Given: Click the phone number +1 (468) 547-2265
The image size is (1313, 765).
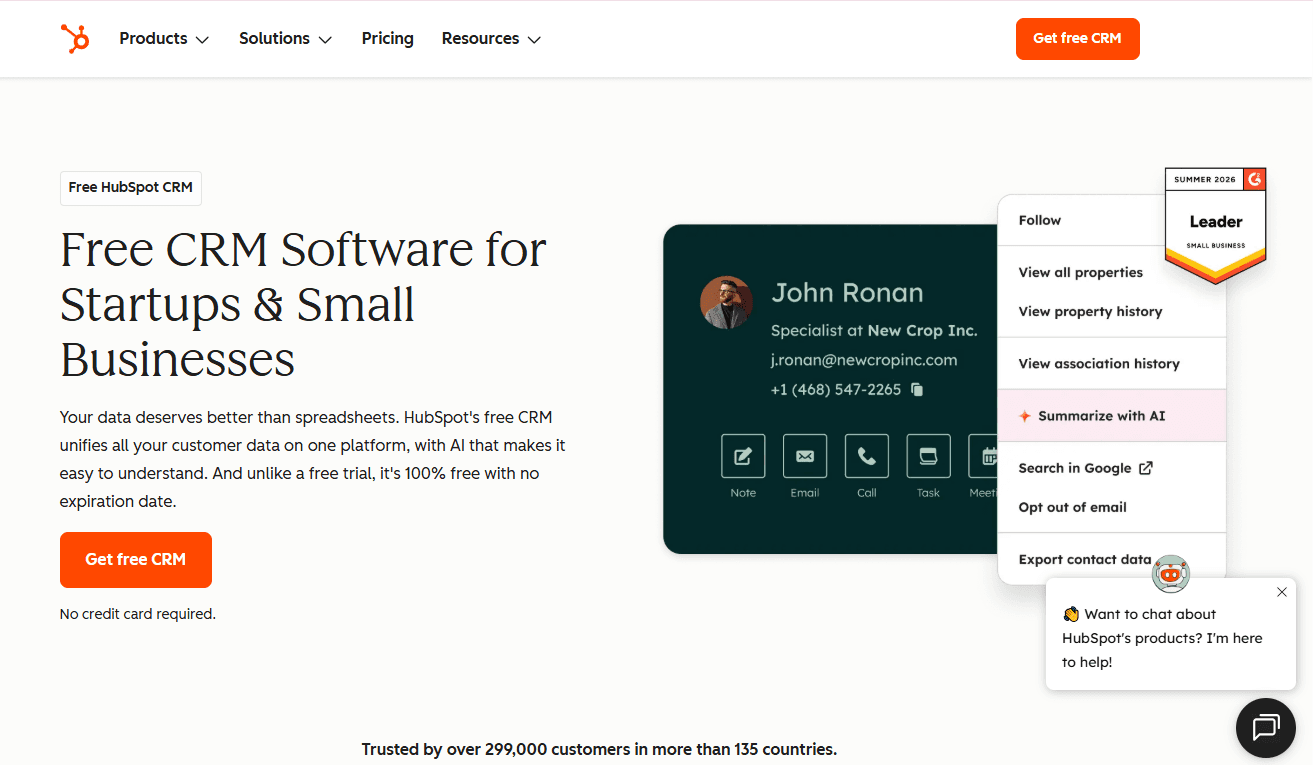Looking at the screenshot, I should click(836, 390).
